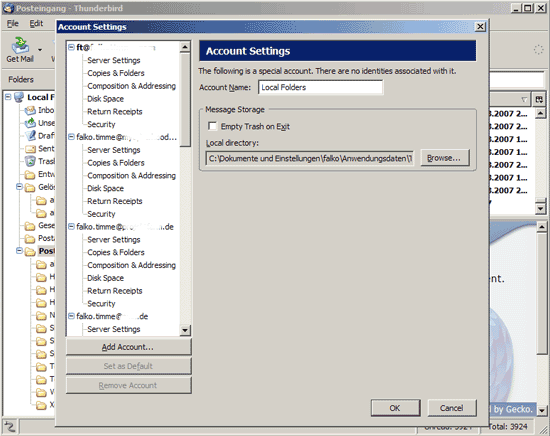
Task: Select the Trash folder icon
Action: click(x=30, y=161)
